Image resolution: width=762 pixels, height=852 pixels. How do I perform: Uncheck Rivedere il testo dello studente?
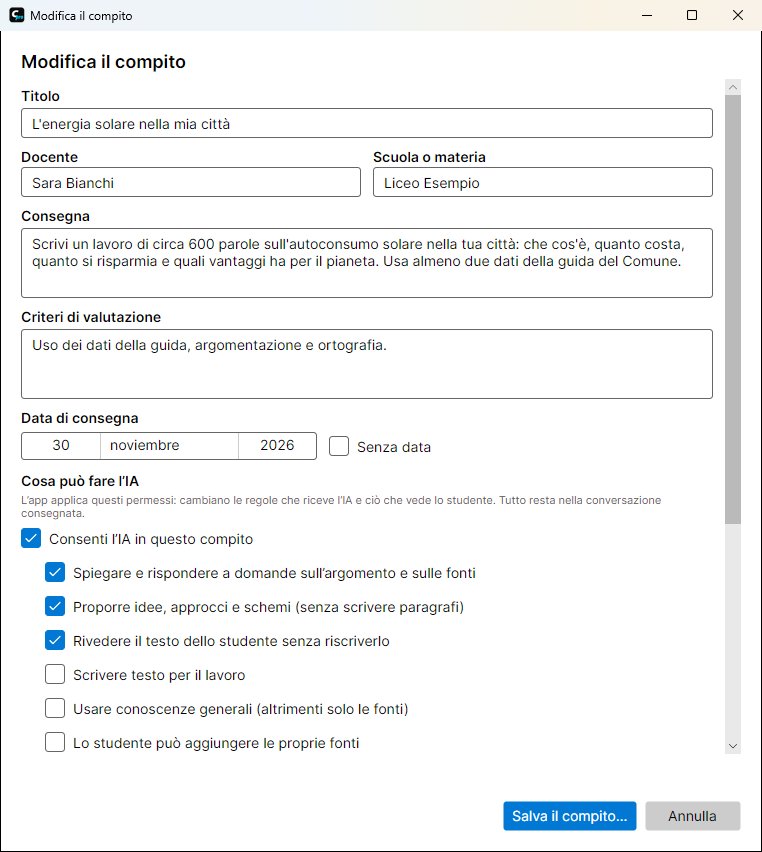point(55,641)
